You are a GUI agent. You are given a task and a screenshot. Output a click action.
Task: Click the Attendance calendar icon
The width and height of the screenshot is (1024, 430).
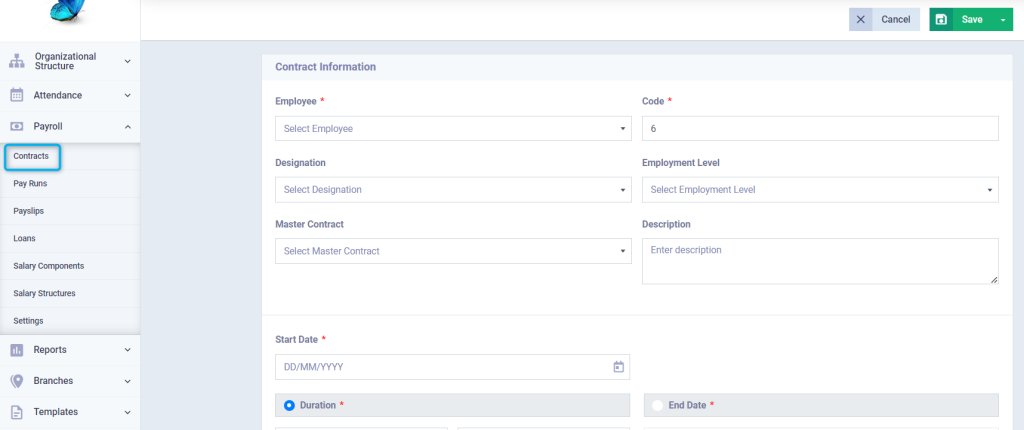click(17, 95)
